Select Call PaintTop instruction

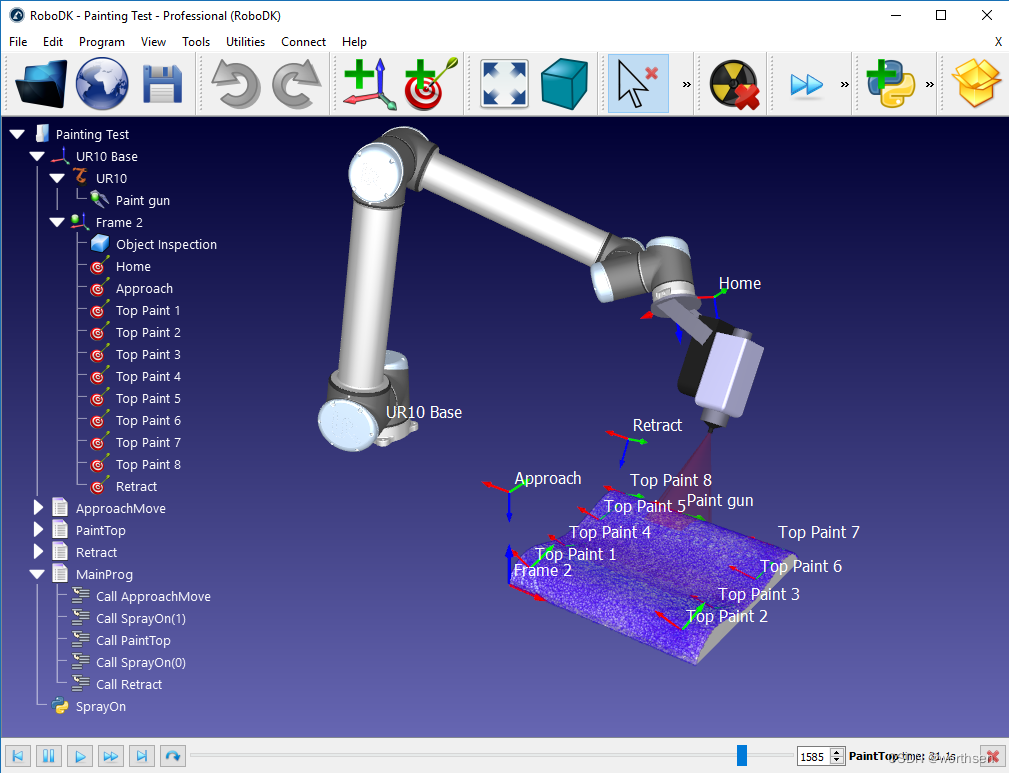point(133,640)
